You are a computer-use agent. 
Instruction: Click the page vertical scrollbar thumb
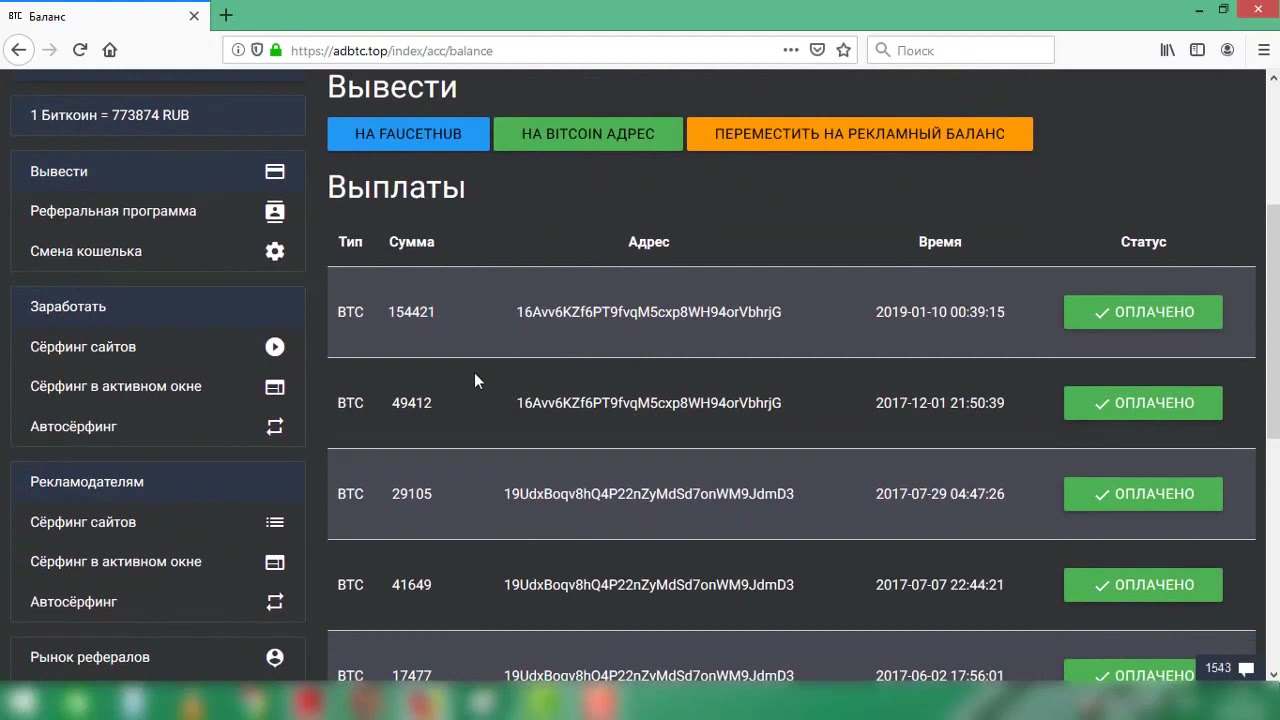1273,320
